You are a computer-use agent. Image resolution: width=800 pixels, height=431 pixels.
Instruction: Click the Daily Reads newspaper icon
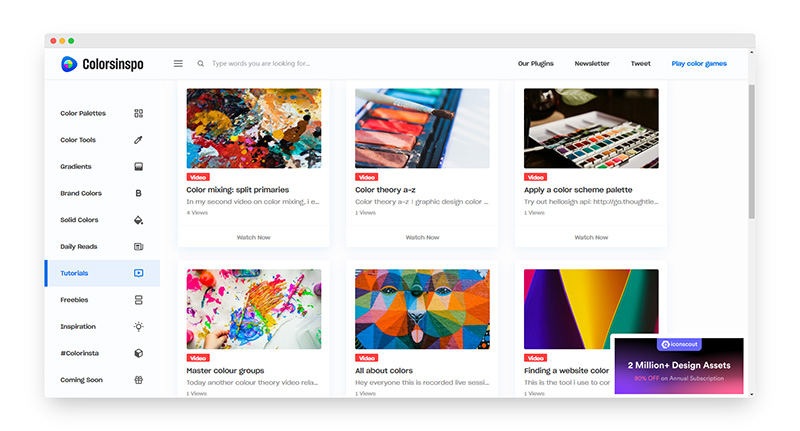tap(138, 246)
